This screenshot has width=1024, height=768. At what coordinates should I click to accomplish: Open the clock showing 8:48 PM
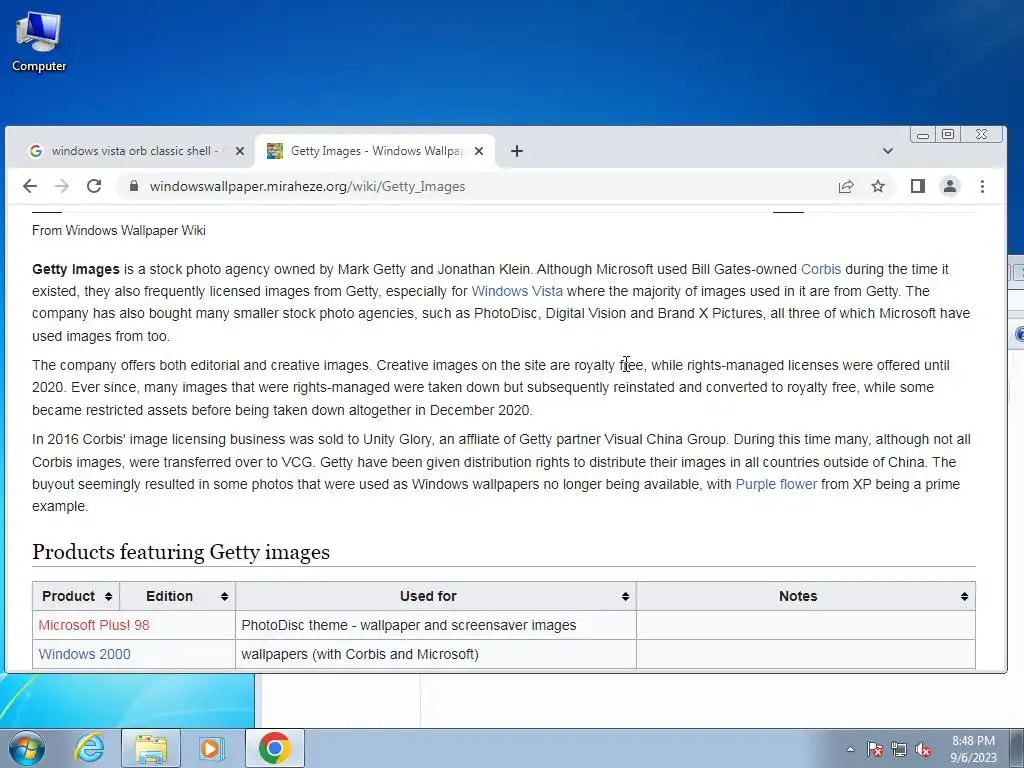[973, 749]
